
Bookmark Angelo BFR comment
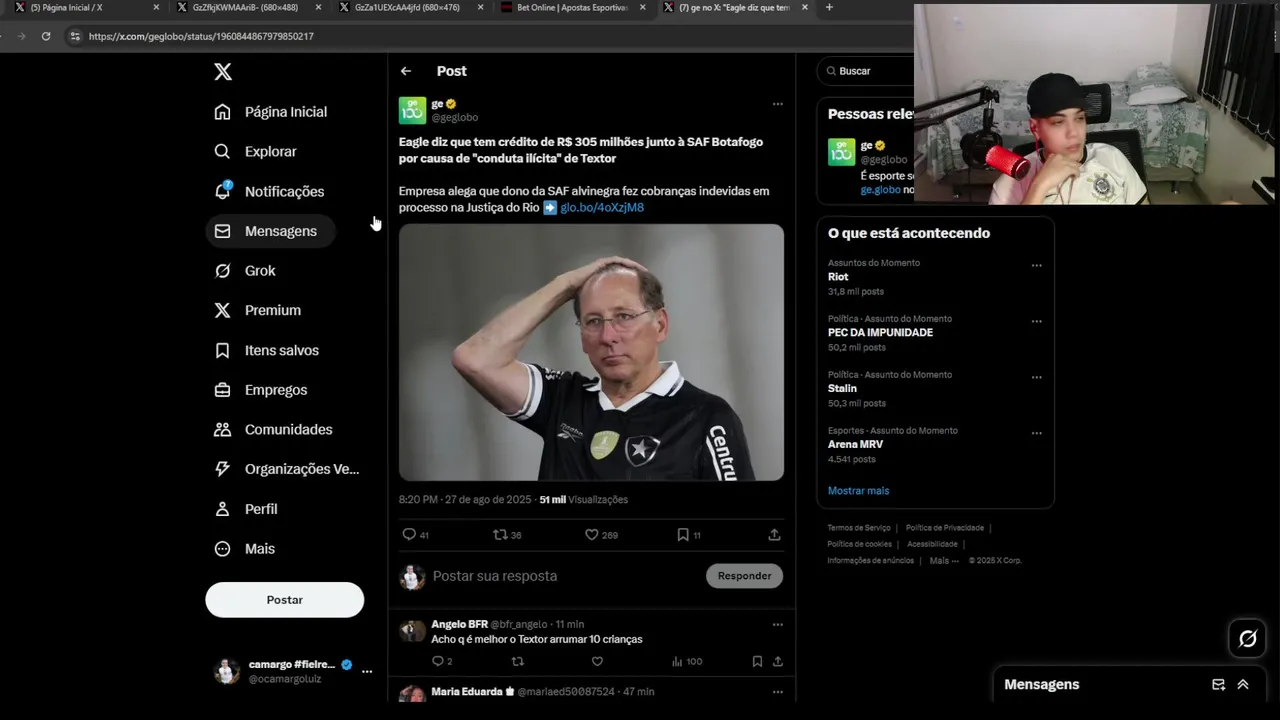pos(757,661)
